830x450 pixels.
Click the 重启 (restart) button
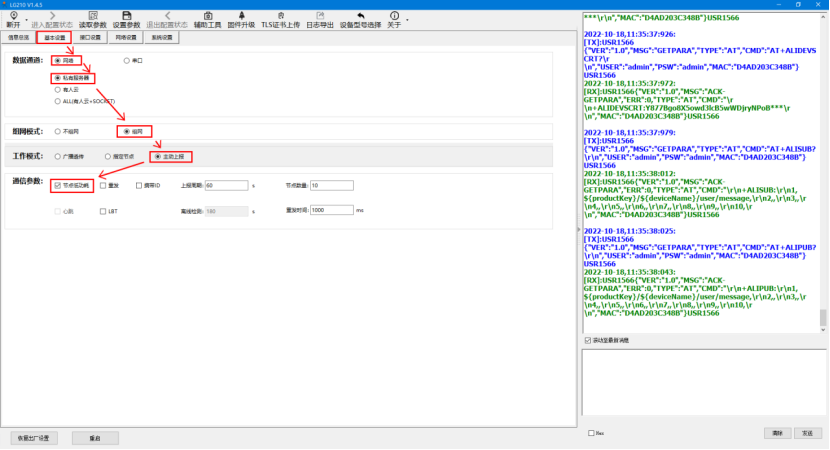96,438
